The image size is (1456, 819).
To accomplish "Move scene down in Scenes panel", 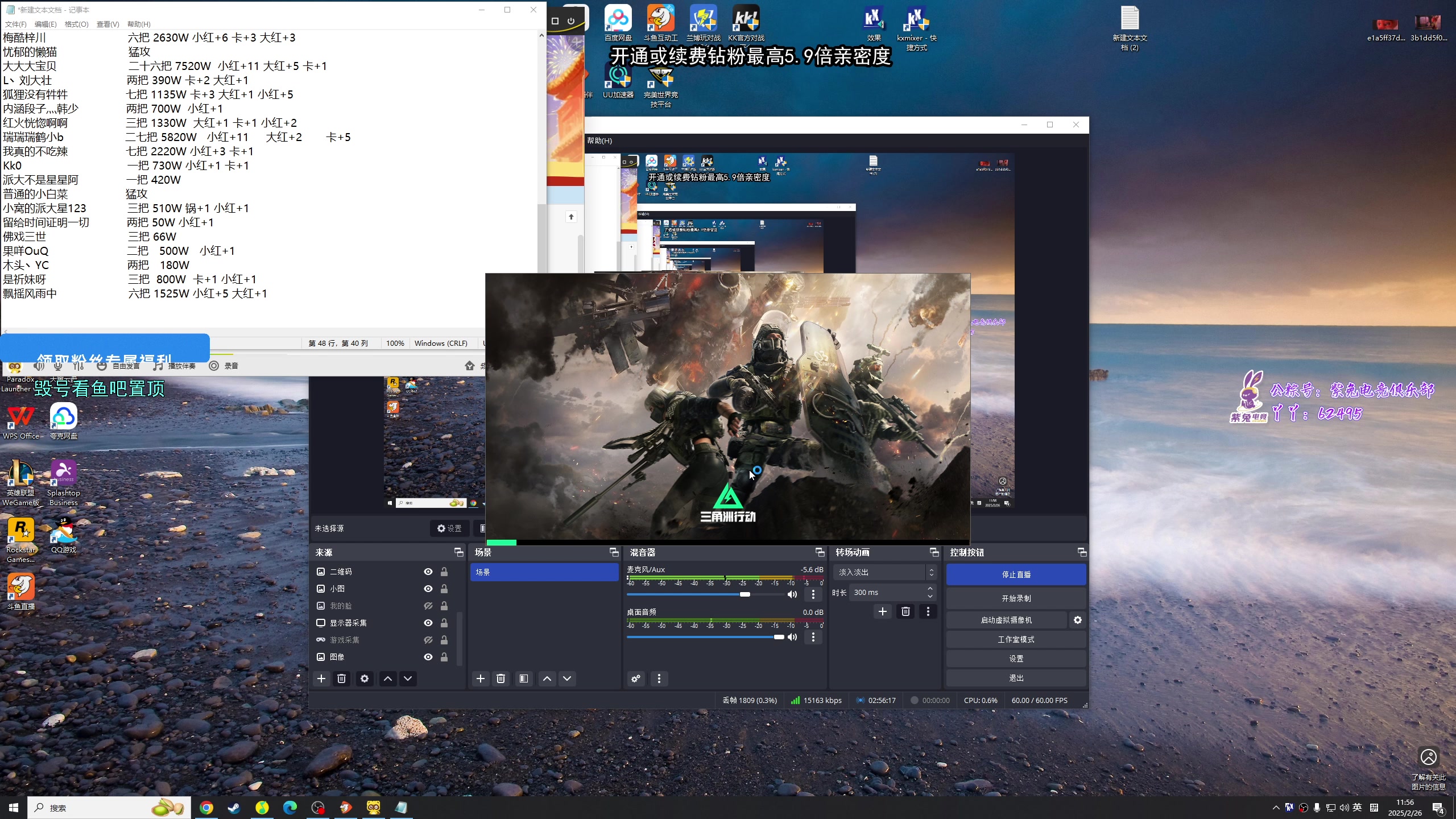I will [x=567, y=679].
